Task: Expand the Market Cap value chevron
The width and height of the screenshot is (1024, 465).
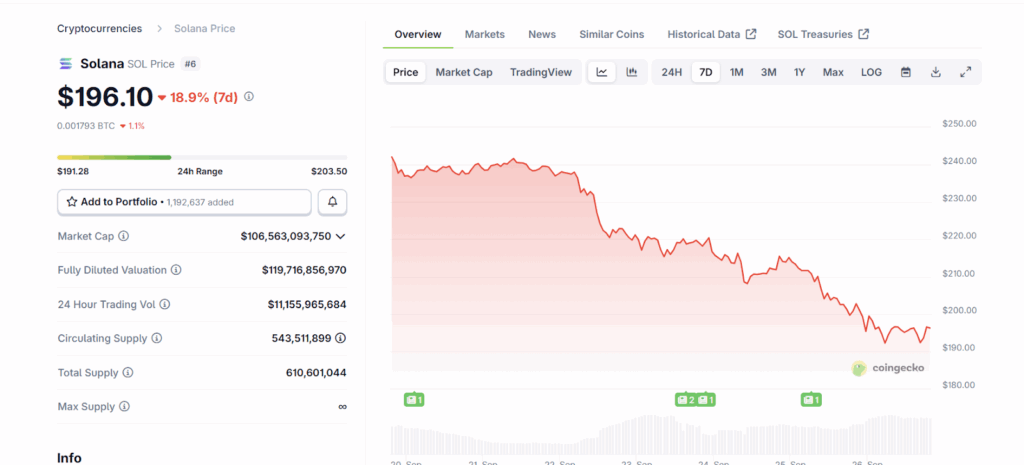Action: [x=341, y=236]
